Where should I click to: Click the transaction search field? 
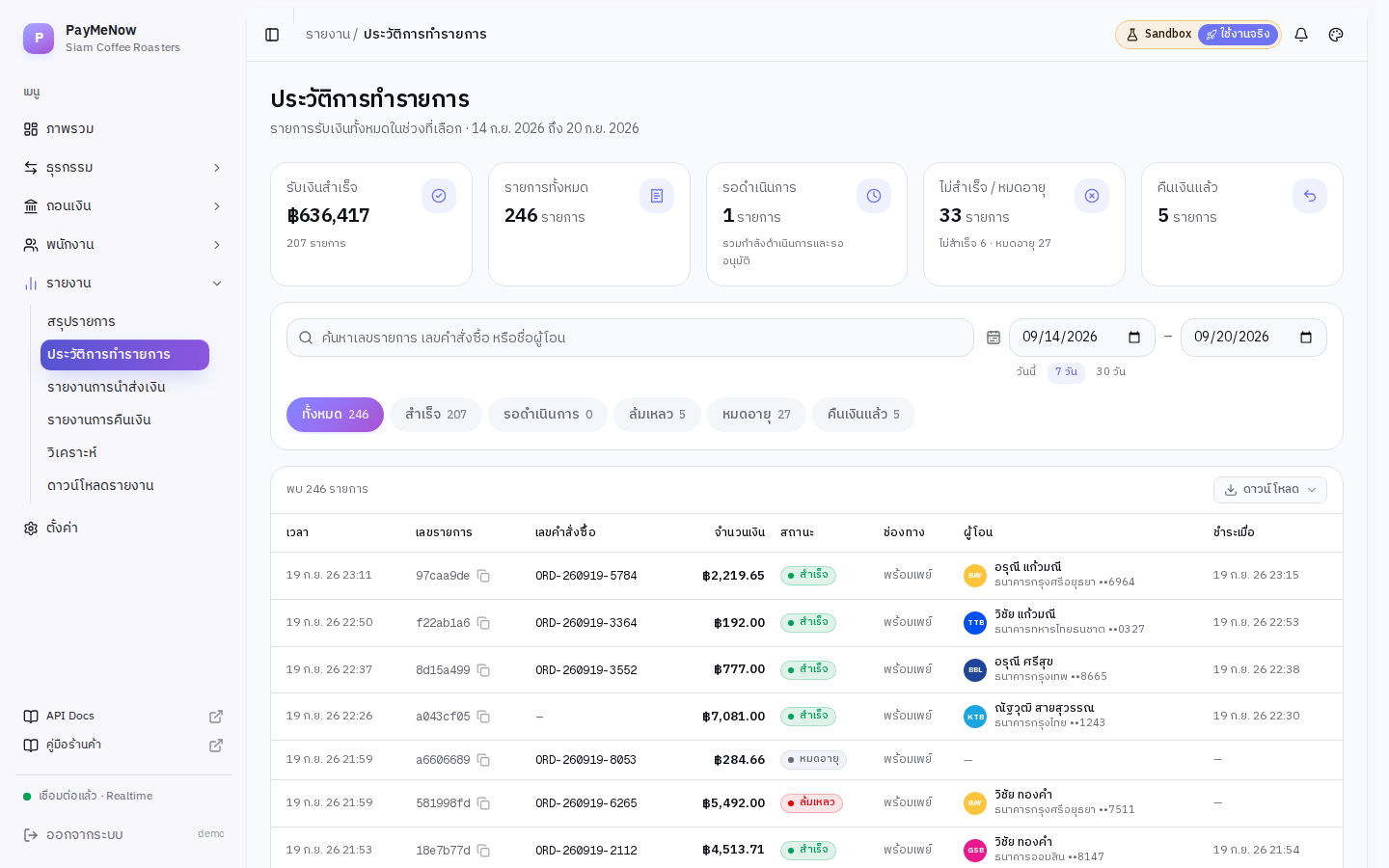[630, 338]
